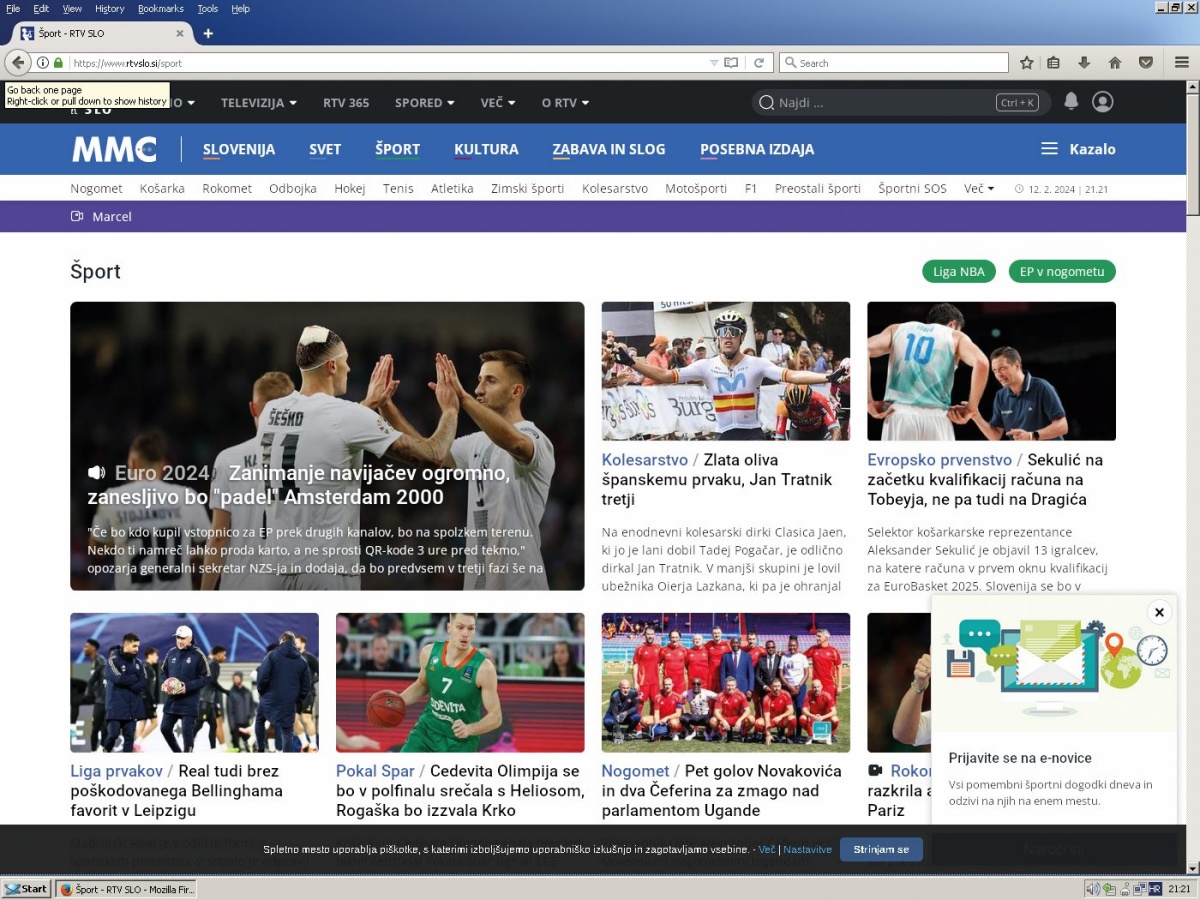Screen dimensions: 1200x900
Task: Show your bookmarks list
Action: [x=1054, y=63]
